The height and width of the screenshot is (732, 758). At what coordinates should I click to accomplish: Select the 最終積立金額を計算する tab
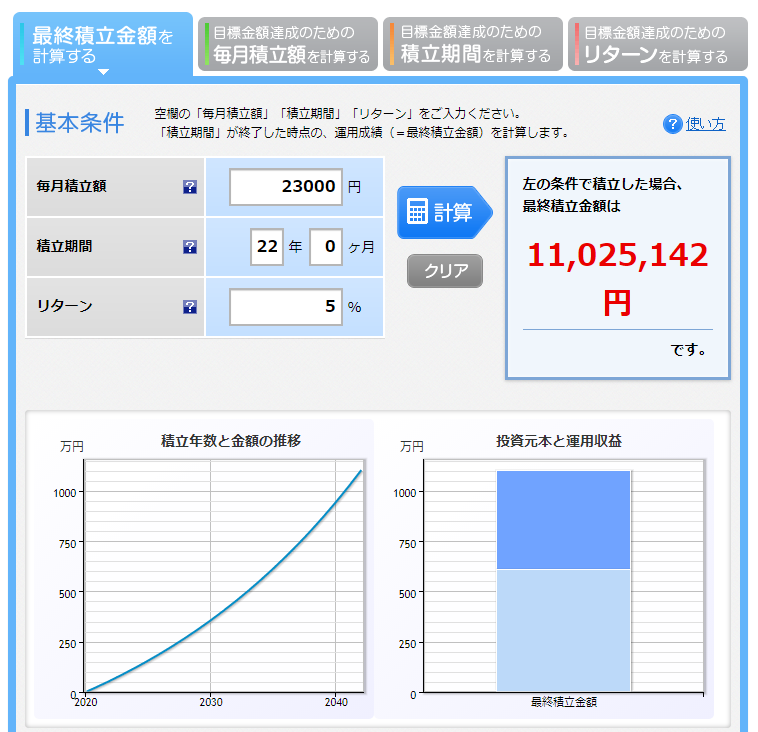[x=103, y=44]
